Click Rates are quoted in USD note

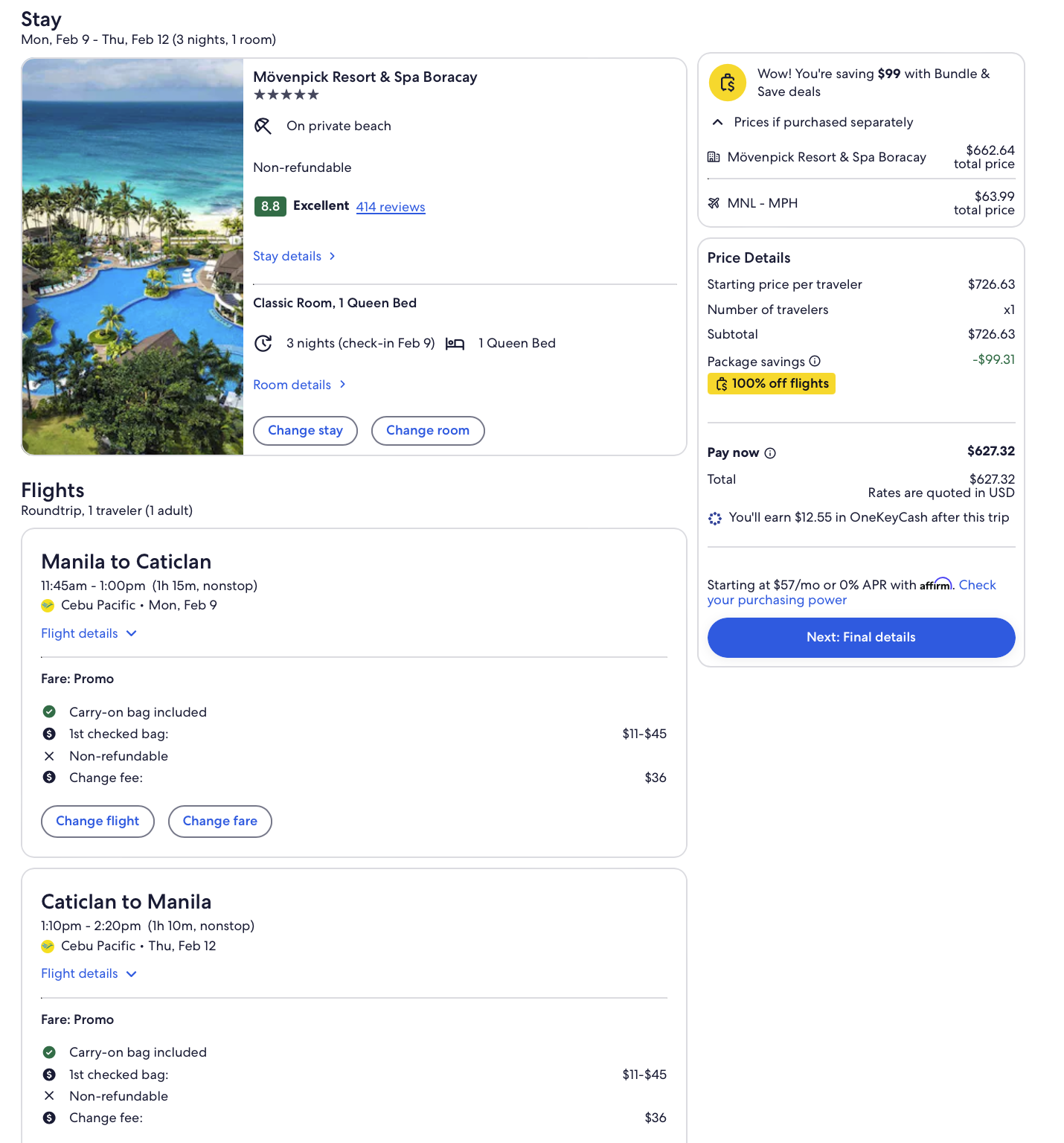[x=941, y=493]
